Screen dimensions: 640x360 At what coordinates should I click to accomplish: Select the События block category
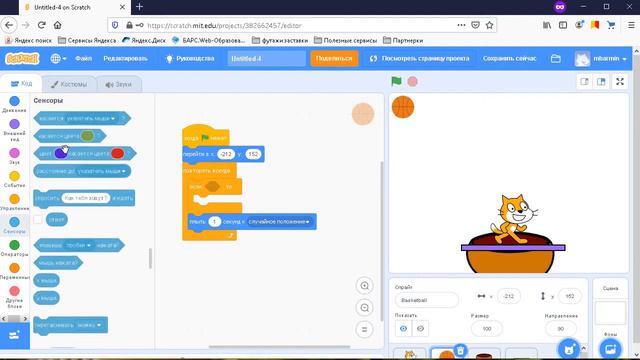point(14,179)
